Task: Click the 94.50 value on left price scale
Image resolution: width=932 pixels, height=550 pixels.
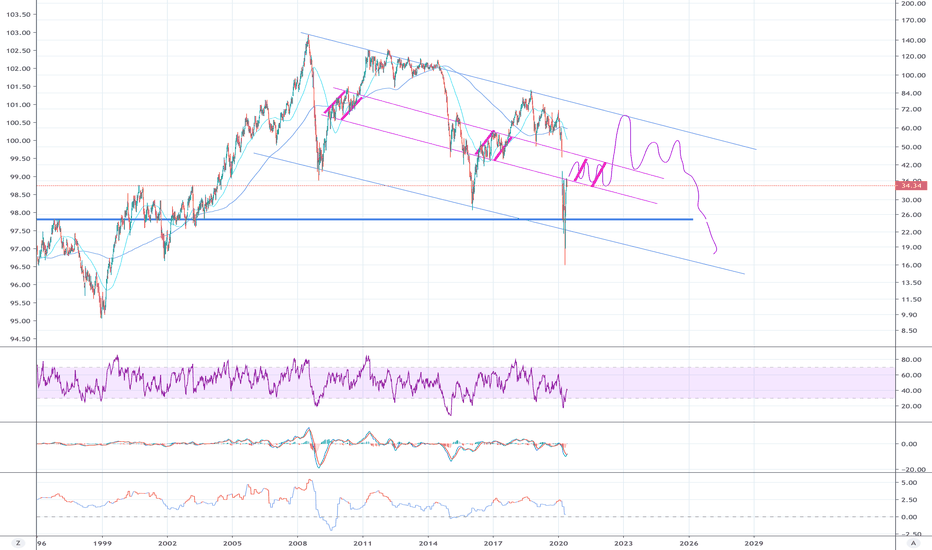Action: [19, 339]
